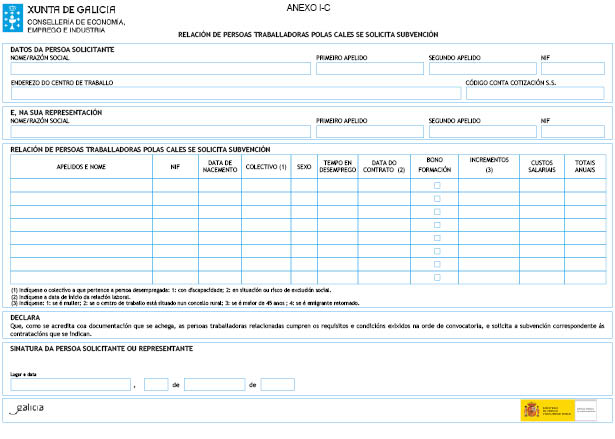Tick Bono Formación checkbox in last table row

point(436,277)
